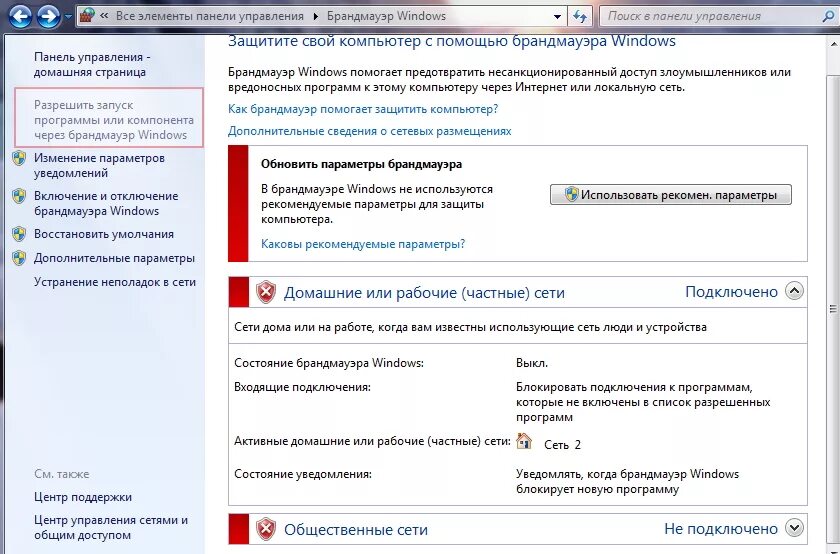The width and height of the screenshot is (840, 554).
Task: Click house icon next to 'Сеть 2'
Action: tap(524, 441)
